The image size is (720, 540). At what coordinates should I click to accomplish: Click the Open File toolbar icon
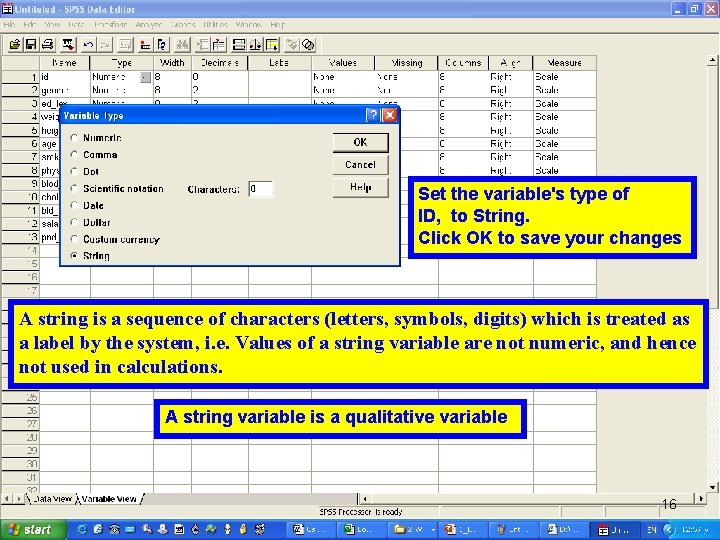tap(15, 45)
